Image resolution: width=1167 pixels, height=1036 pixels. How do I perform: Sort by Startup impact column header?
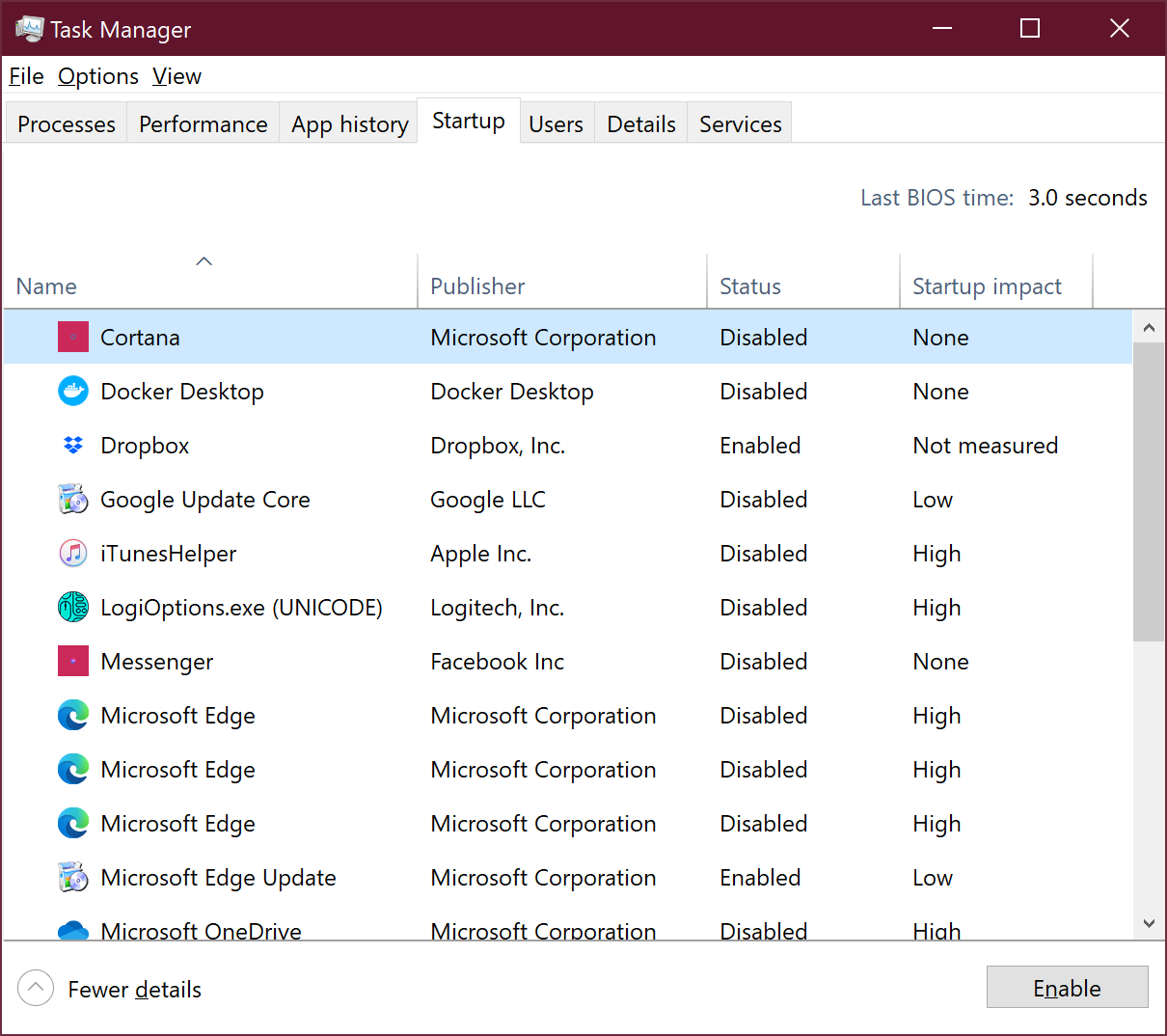click(996, 281)
